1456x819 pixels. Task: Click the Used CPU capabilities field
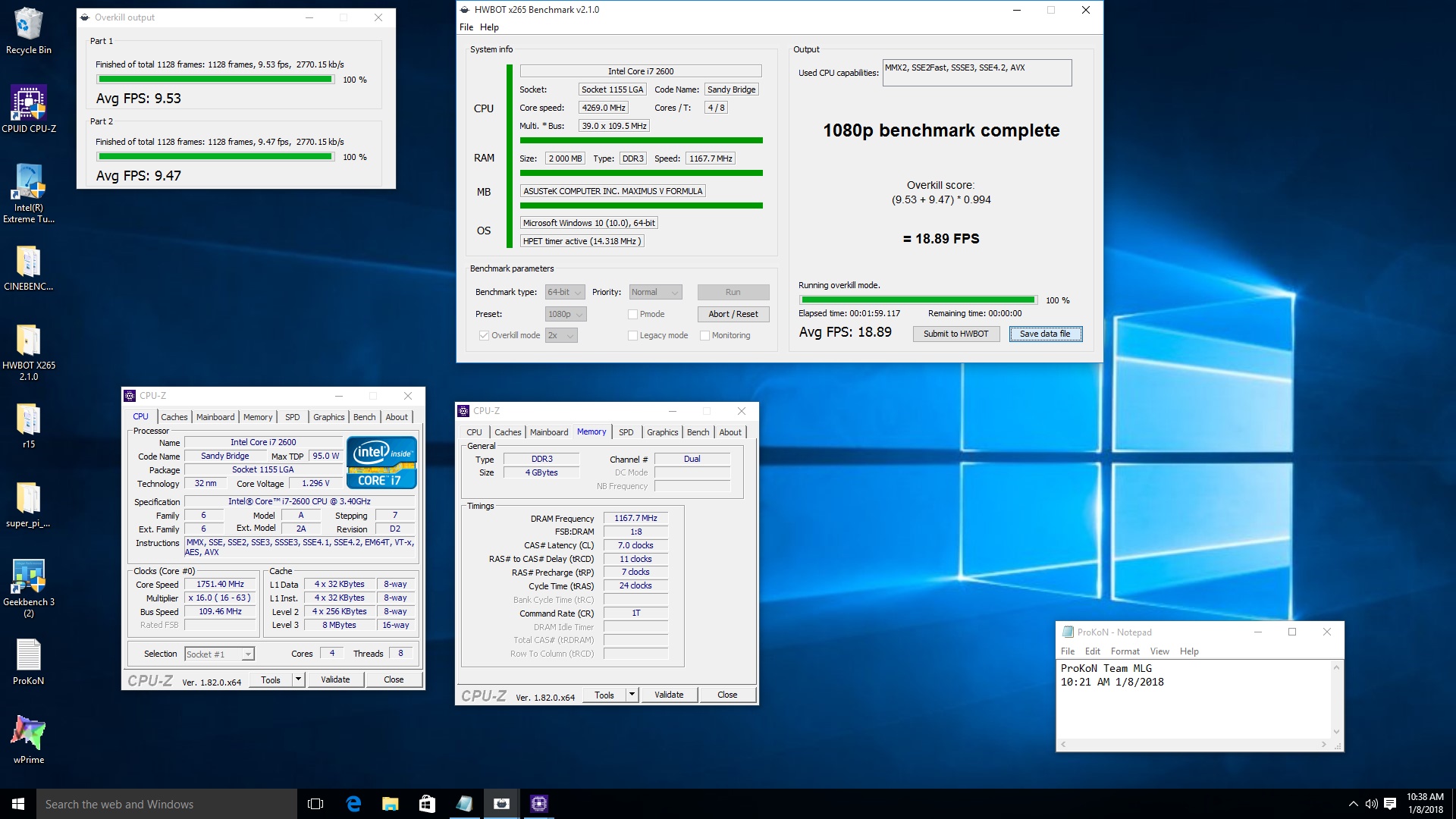(x=977, y=73)
